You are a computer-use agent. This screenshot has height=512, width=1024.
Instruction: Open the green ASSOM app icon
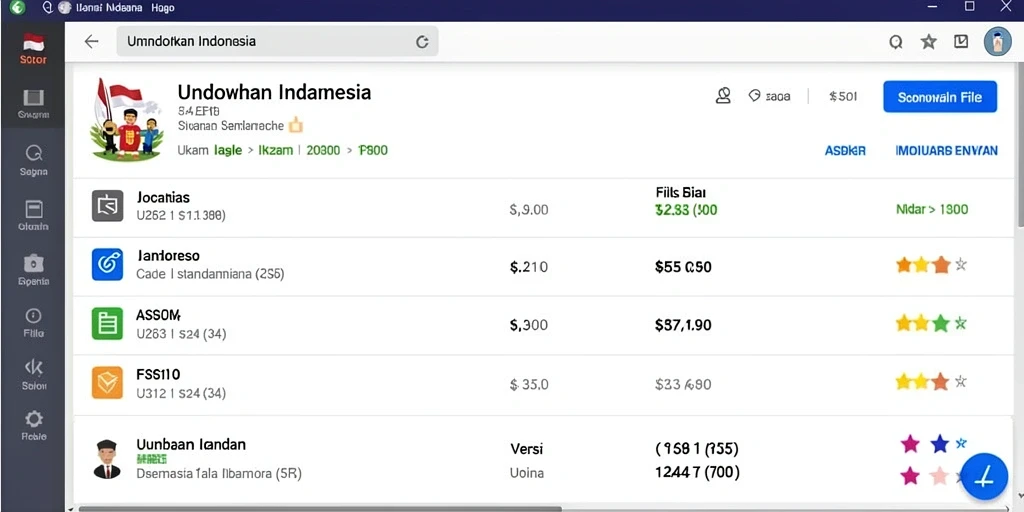pos(107,323)
